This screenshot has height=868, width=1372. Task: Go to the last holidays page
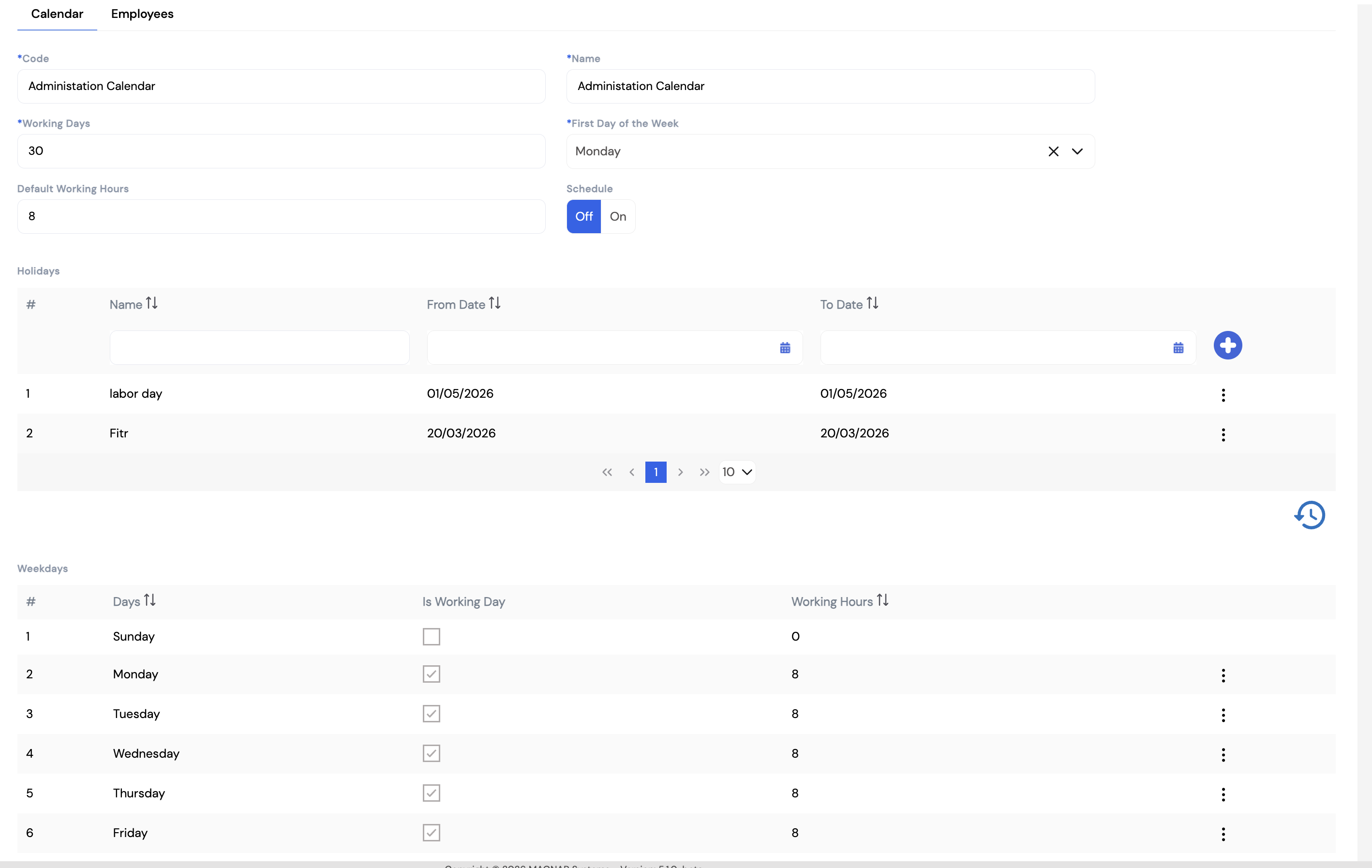click(705, 472)
